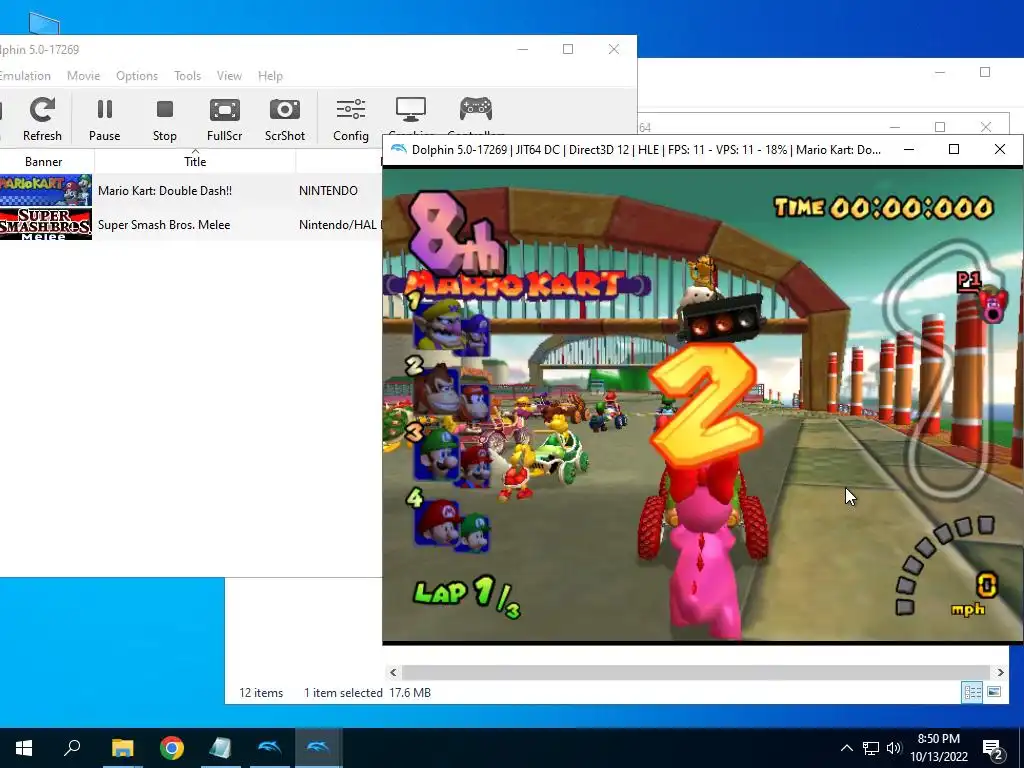Viewport: 1024px width, 768px height.
Task: Stop the running game
Action: [165, 119]
